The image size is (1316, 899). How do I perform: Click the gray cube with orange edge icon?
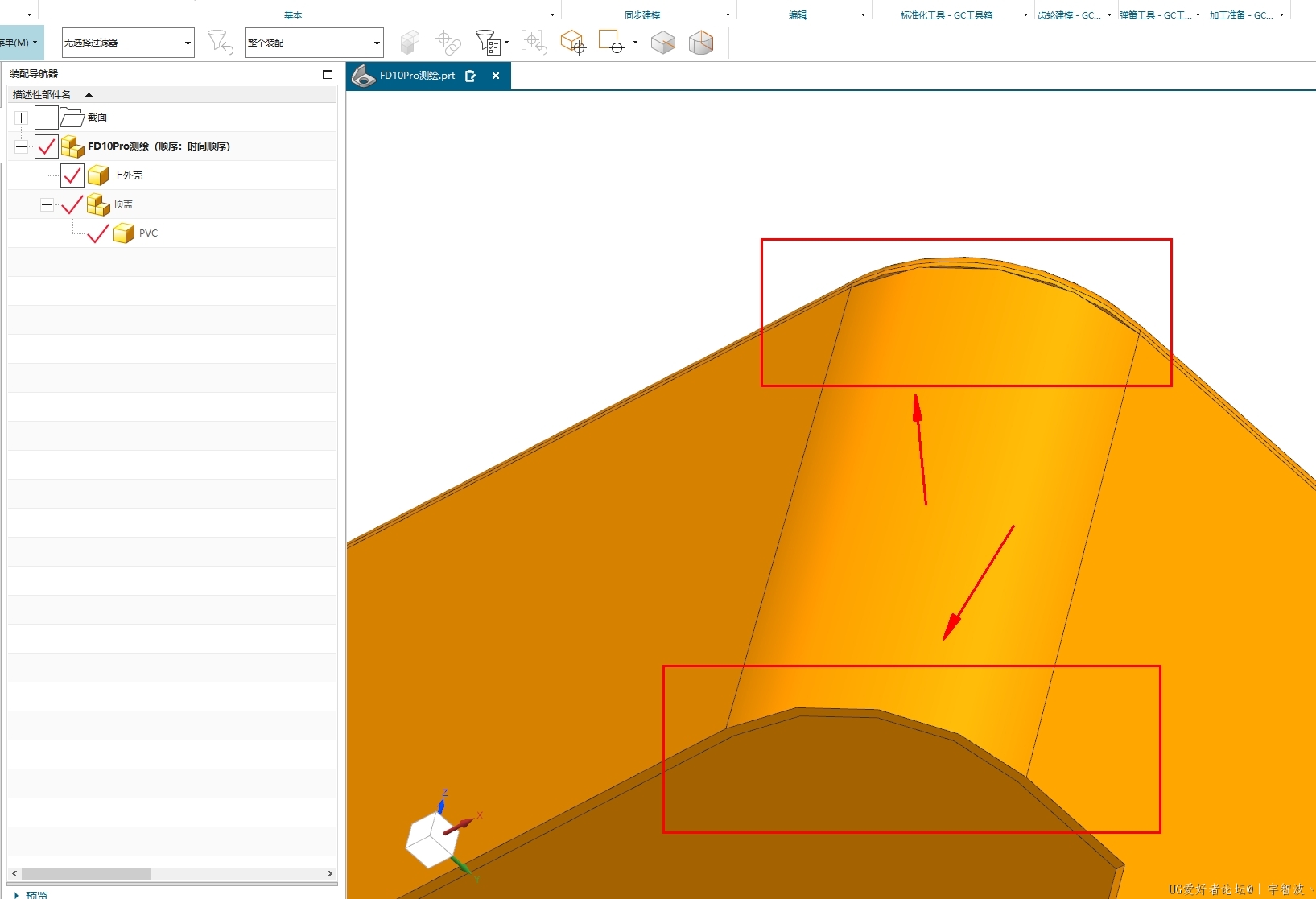[x=663, y=43]
